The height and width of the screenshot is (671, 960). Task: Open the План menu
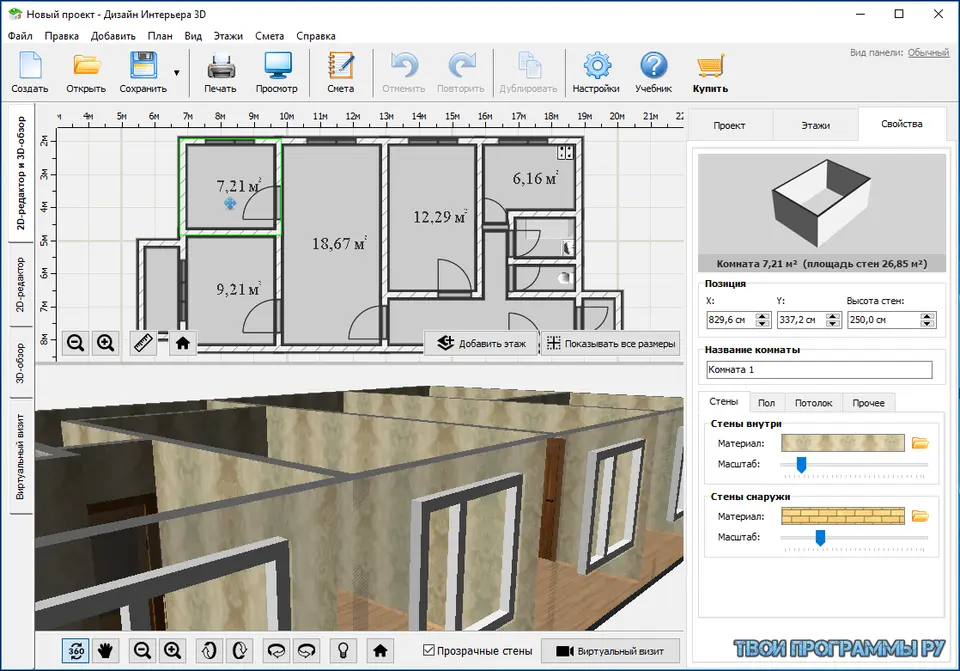pos(160,36)
